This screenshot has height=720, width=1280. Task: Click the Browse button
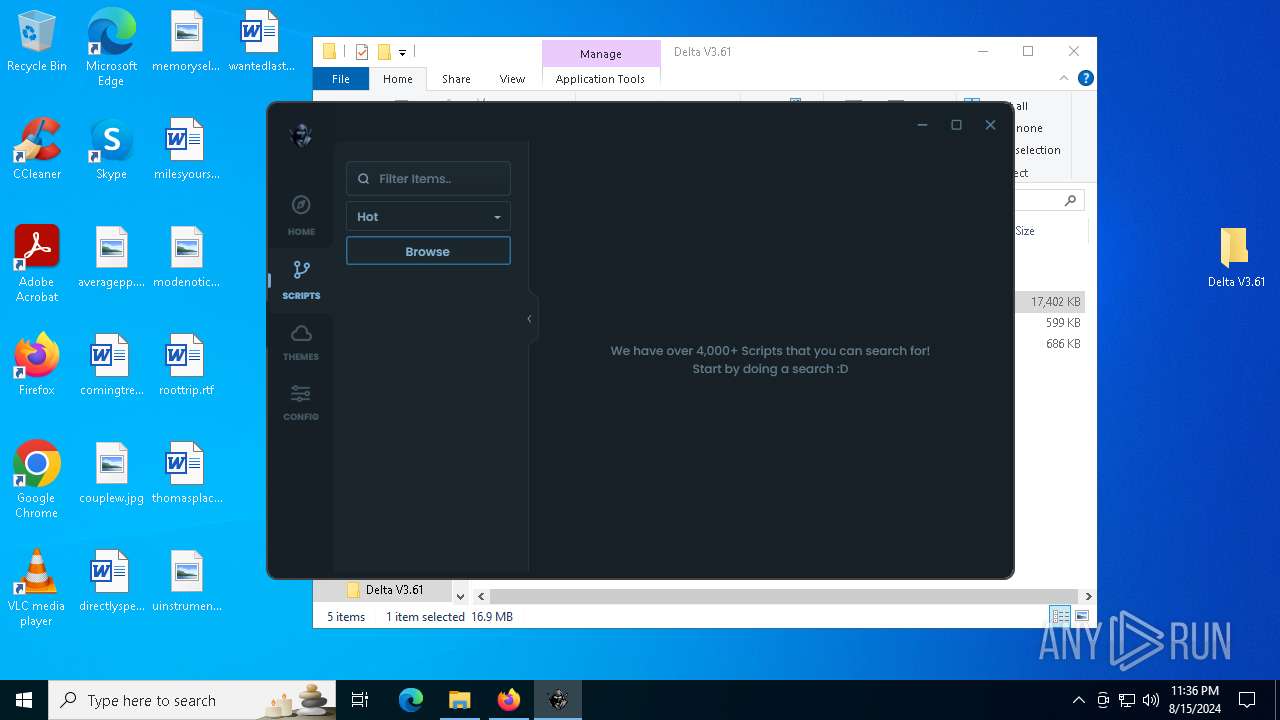[428, 251]
